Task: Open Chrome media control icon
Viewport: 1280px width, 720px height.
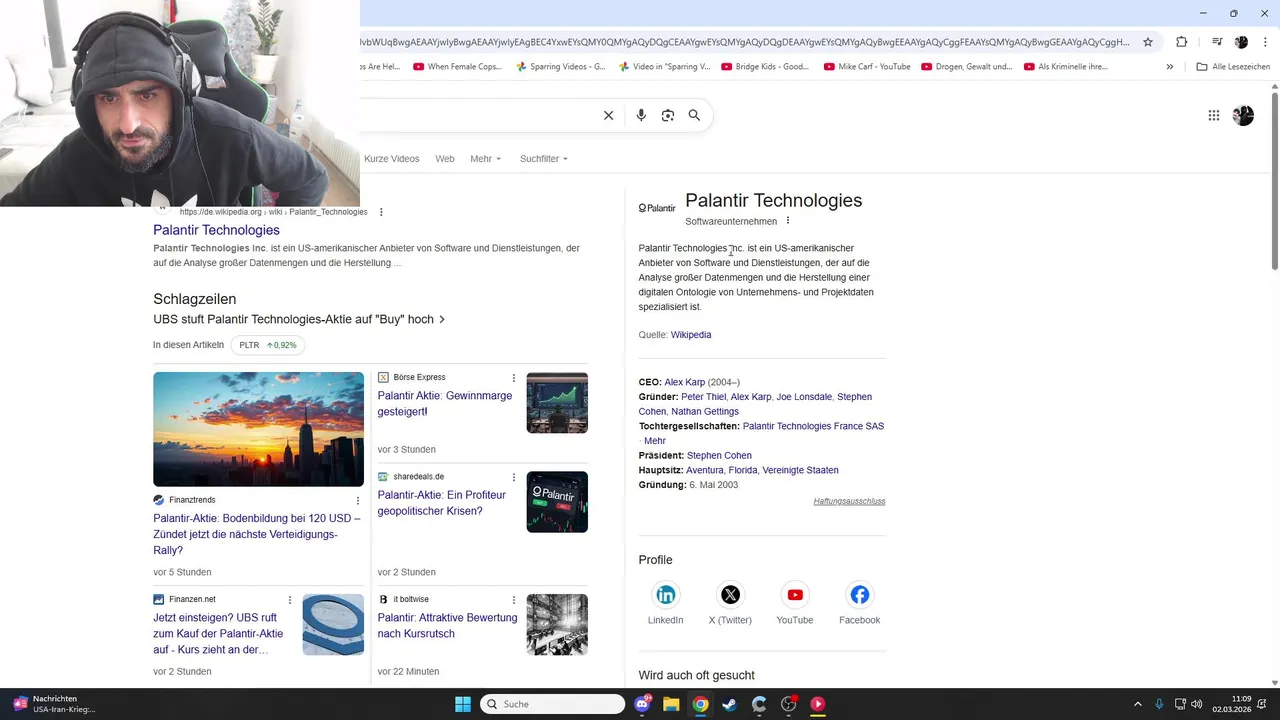Action: coord(1217,42)
